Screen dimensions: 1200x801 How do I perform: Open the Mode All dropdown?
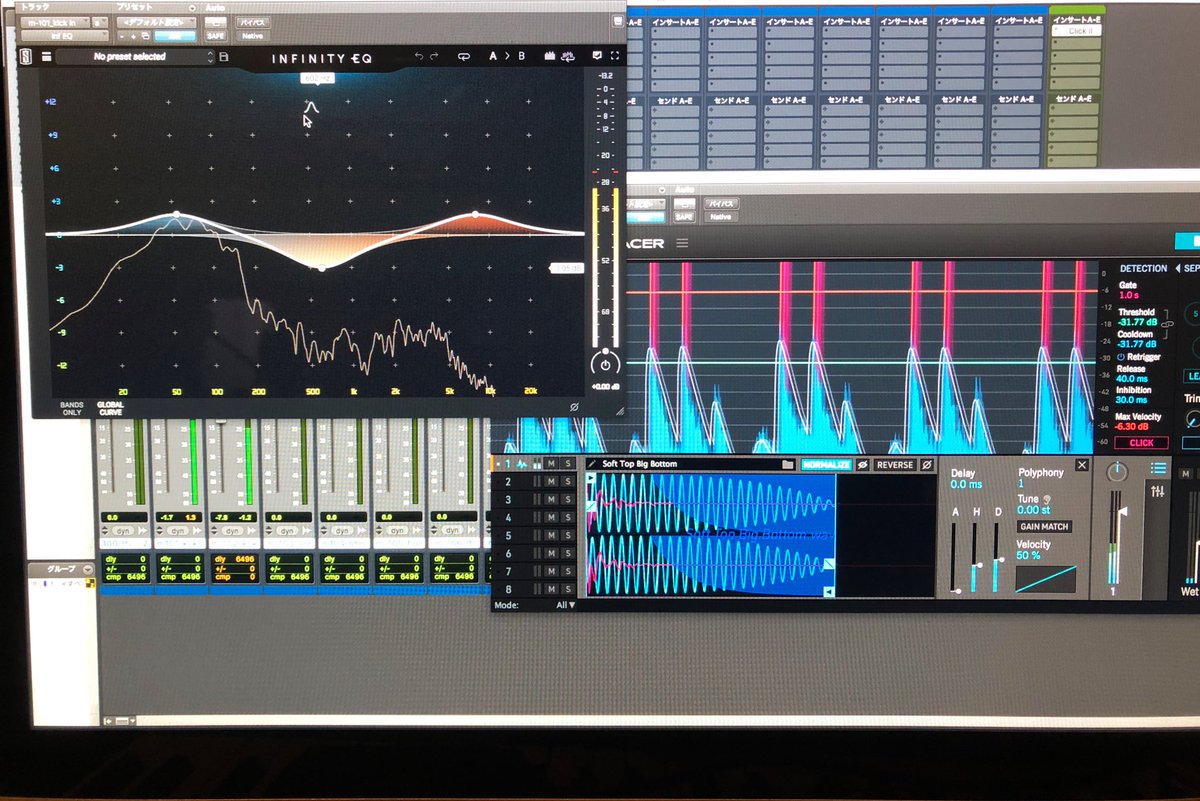[566, 605]
